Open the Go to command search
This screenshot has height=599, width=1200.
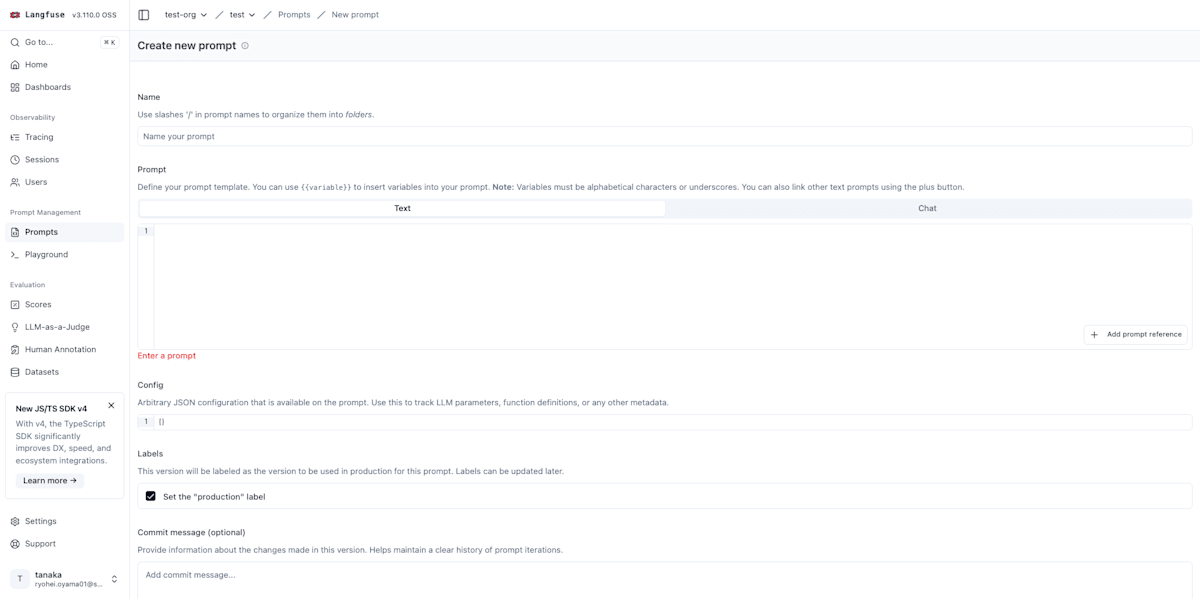(x=65, y=42)
